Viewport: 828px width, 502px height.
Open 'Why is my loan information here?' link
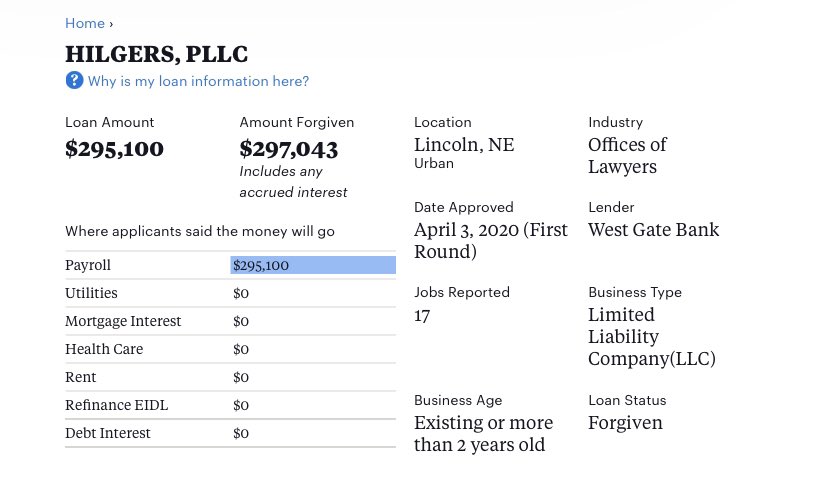198,81
